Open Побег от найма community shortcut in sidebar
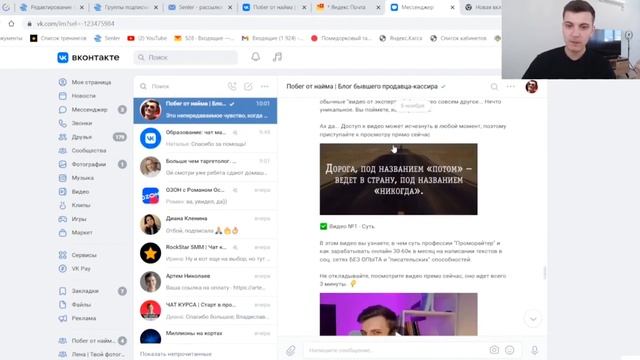The width and height of the screenshot is (640, 360). pyautogui.click(x=93, y=340)
